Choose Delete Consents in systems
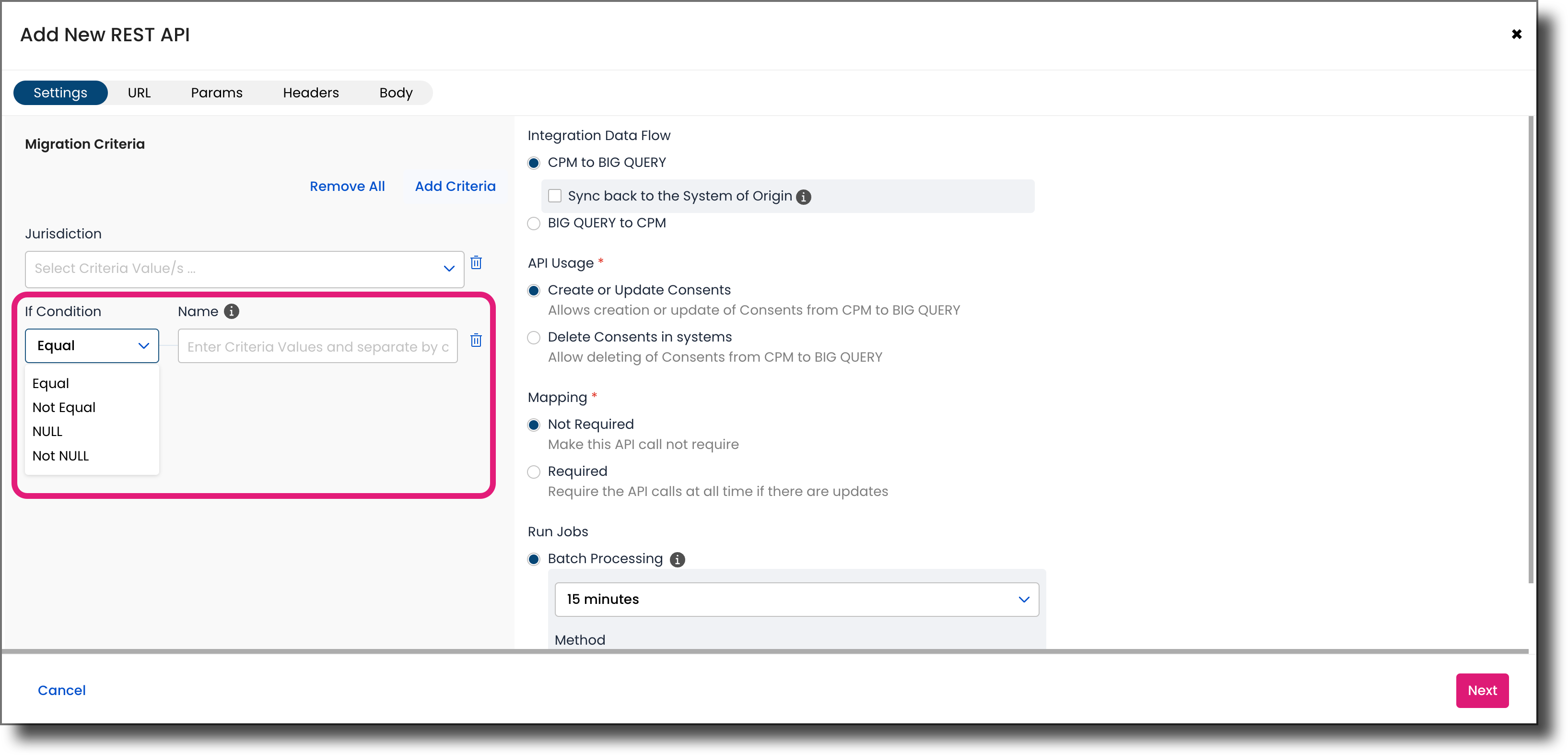 click(533, 337)
